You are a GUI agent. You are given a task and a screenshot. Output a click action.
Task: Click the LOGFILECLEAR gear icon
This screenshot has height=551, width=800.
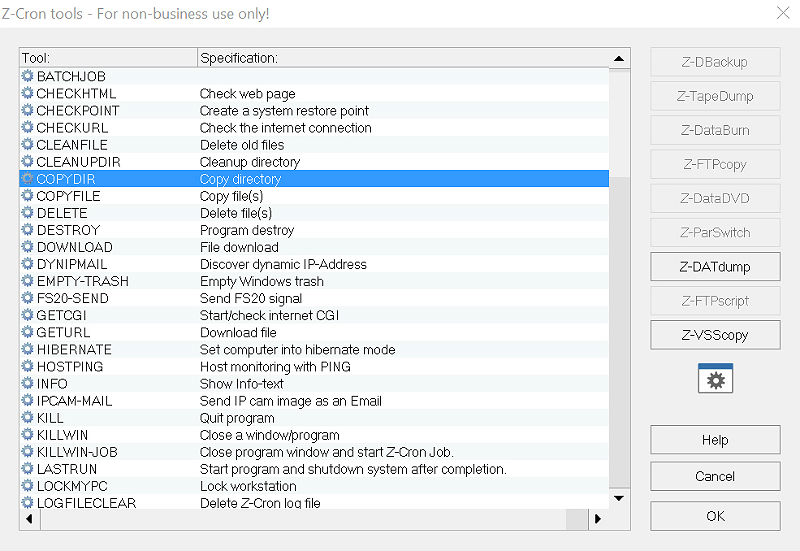pyautogui.click(x=28, y=503)
